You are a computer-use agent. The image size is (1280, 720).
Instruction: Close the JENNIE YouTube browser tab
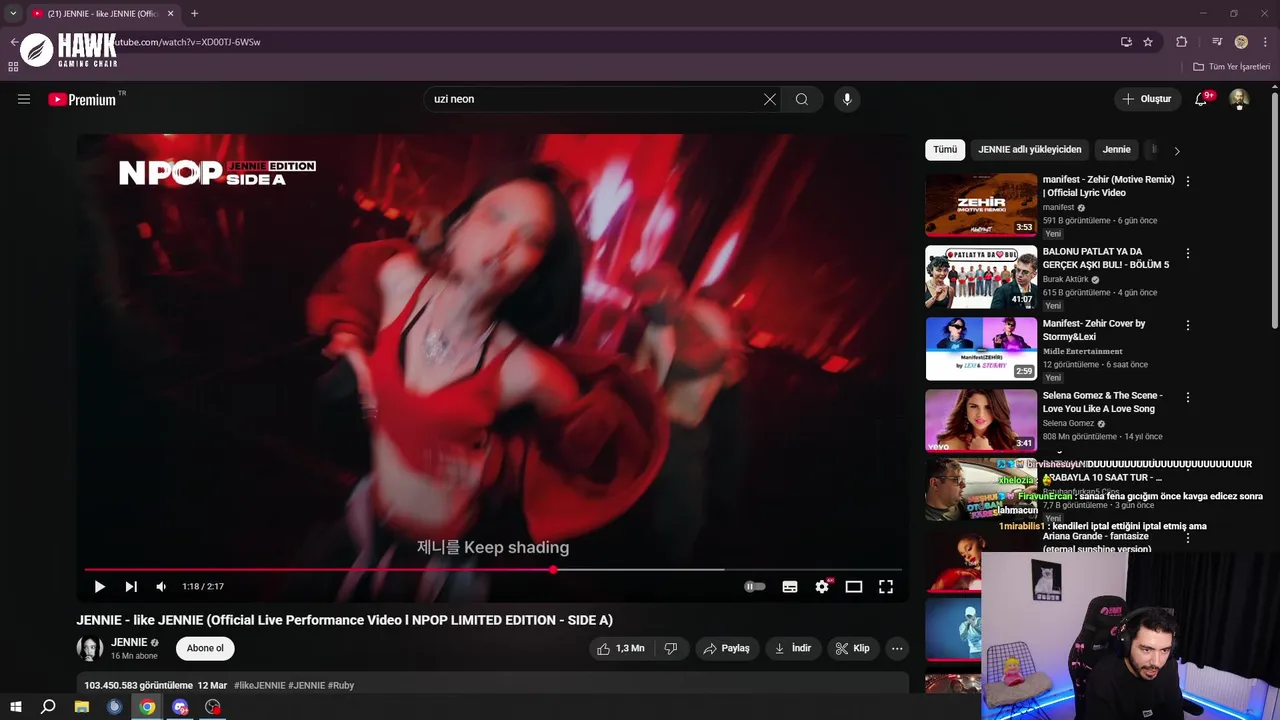click(170, 13)
